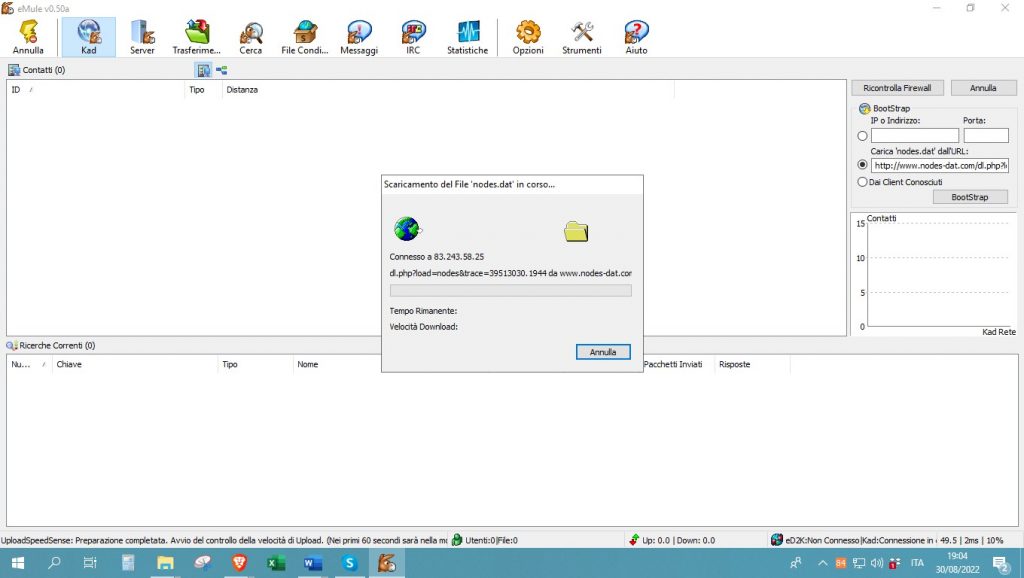Select the Dai Client Conosciuti option

click(x=863, y=182)
